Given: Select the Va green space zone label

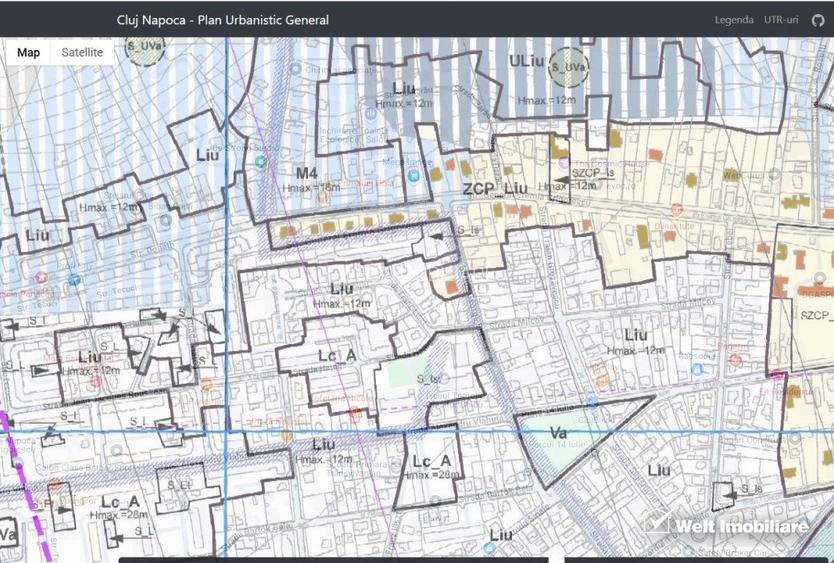Looking at the screenshot, I should click(559, 433).
